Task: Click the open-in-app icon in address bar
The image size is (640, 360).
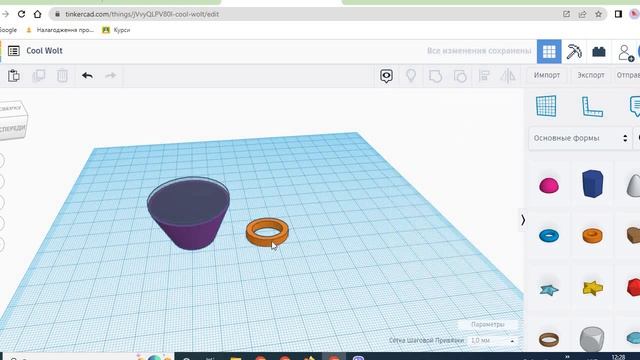Action: [566, 14]
